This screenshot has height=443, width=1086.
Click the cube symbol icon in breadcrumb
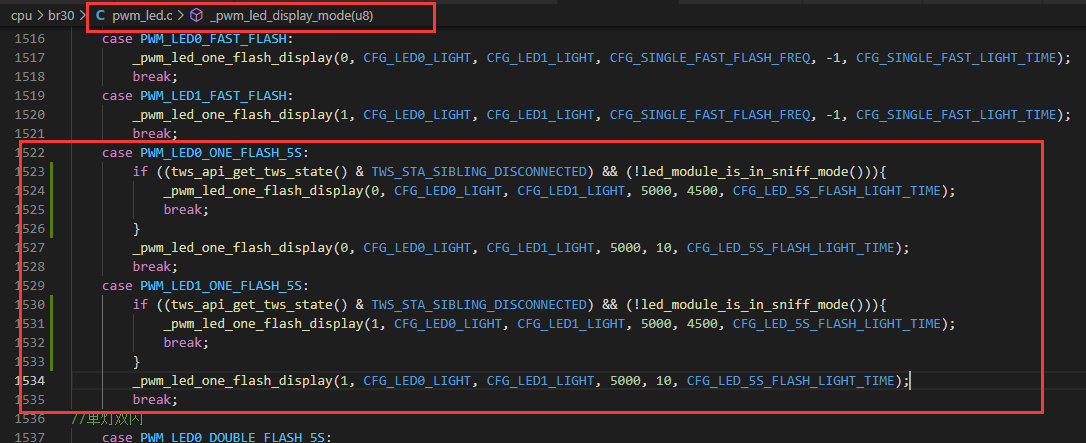tap(197, 16)
